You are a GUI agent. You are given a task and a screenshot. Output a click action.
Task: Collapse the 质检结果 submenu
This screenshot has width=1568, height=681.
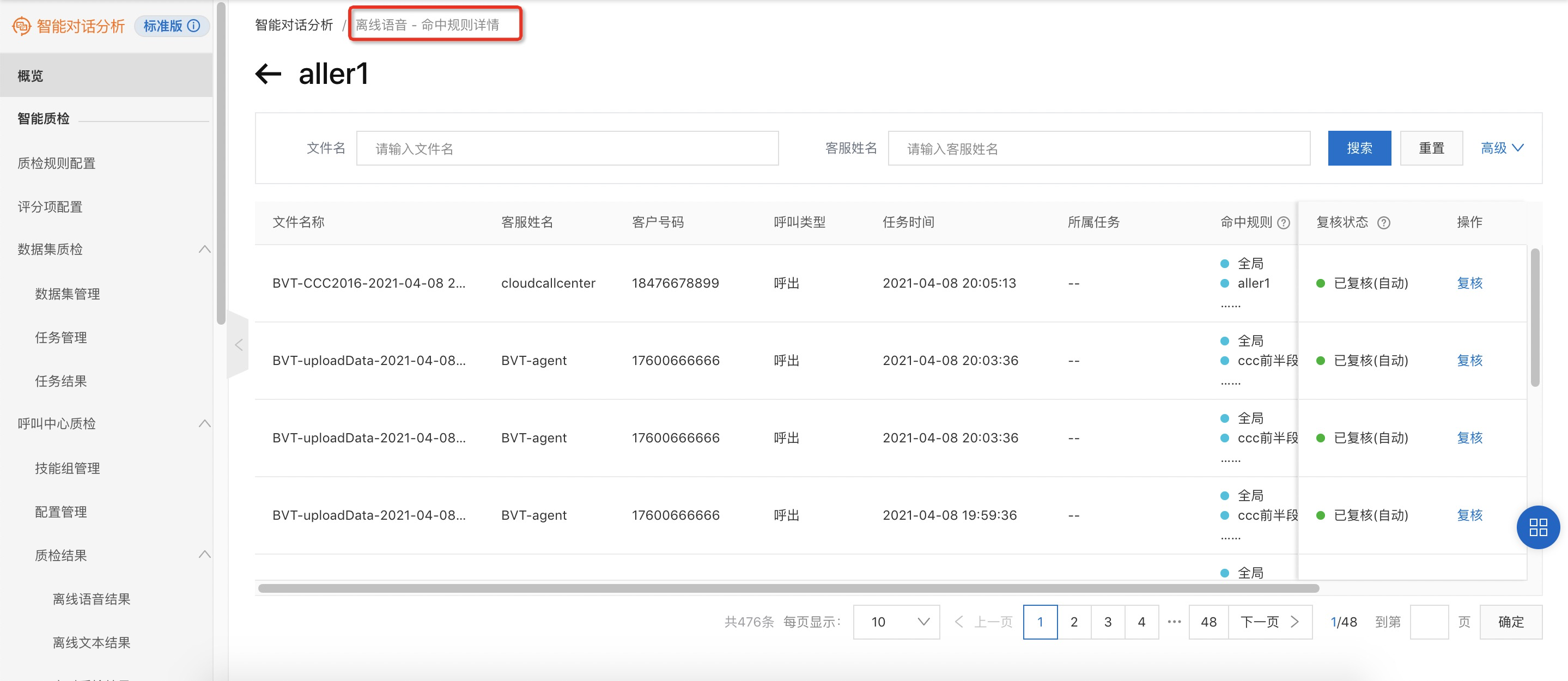pos(205,555)
